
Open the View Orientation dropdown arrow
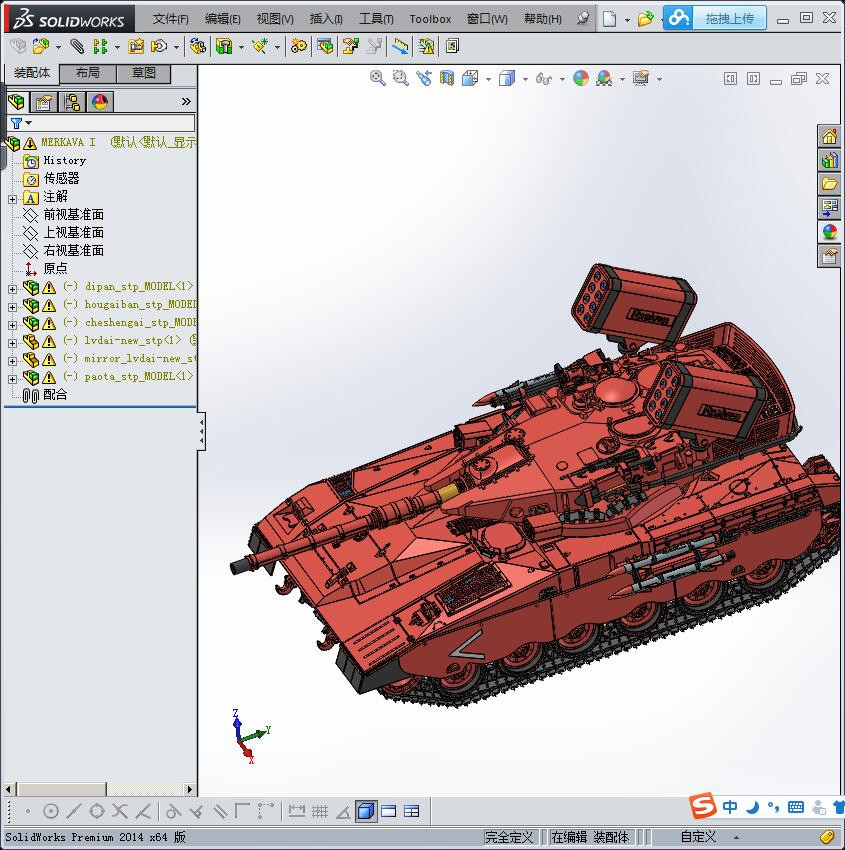pos(488,80)
